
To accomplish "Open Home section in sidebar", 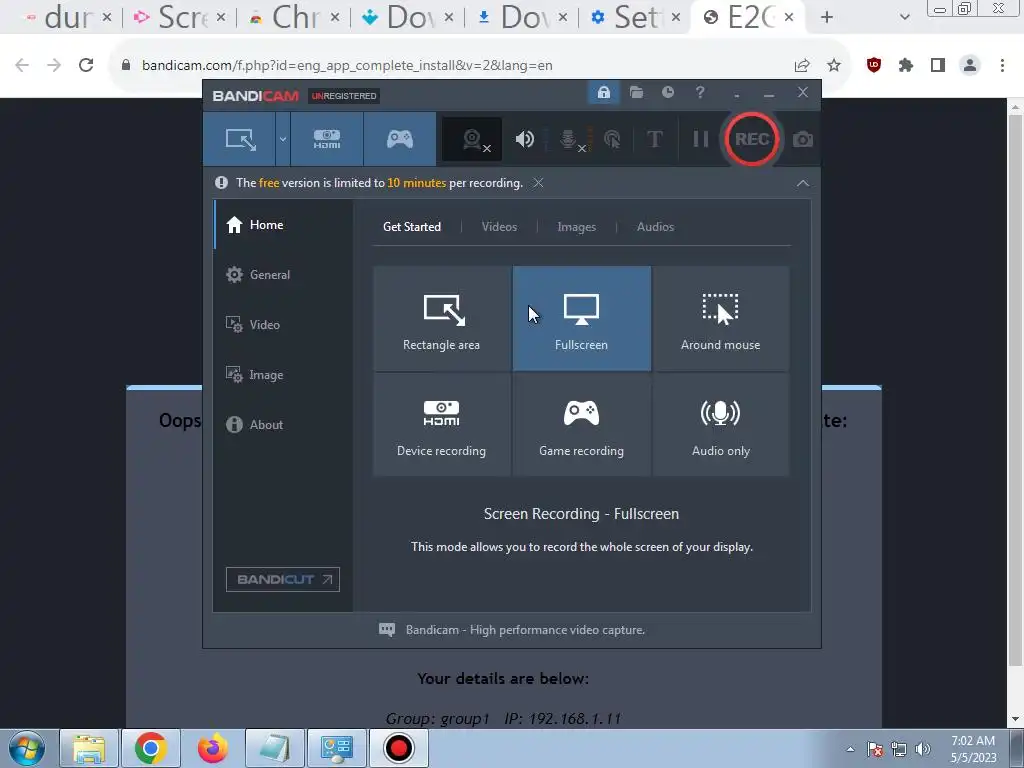I will click(283, 225).
